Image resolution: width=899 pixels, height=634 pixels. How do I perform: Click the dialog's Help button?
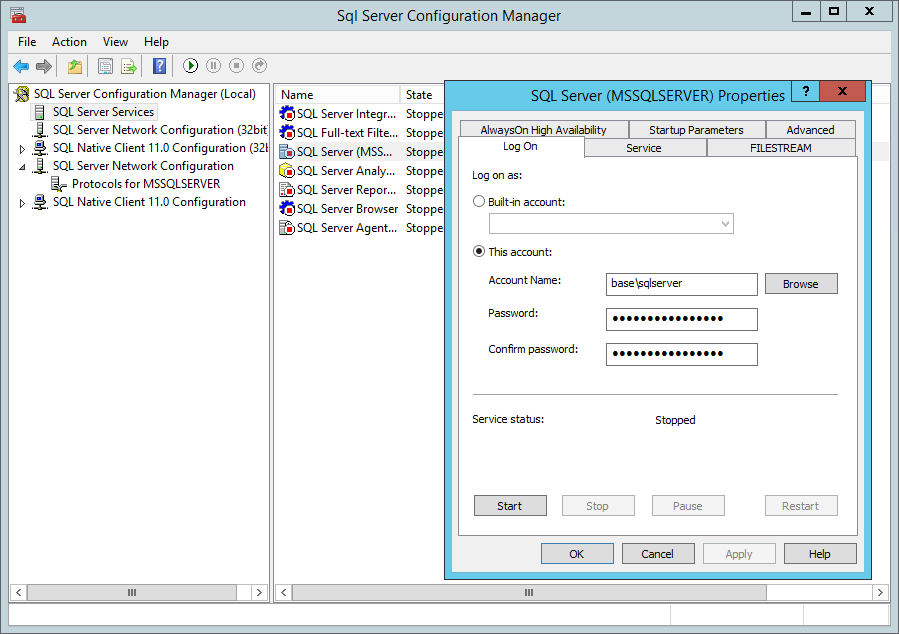pos(820,554)
